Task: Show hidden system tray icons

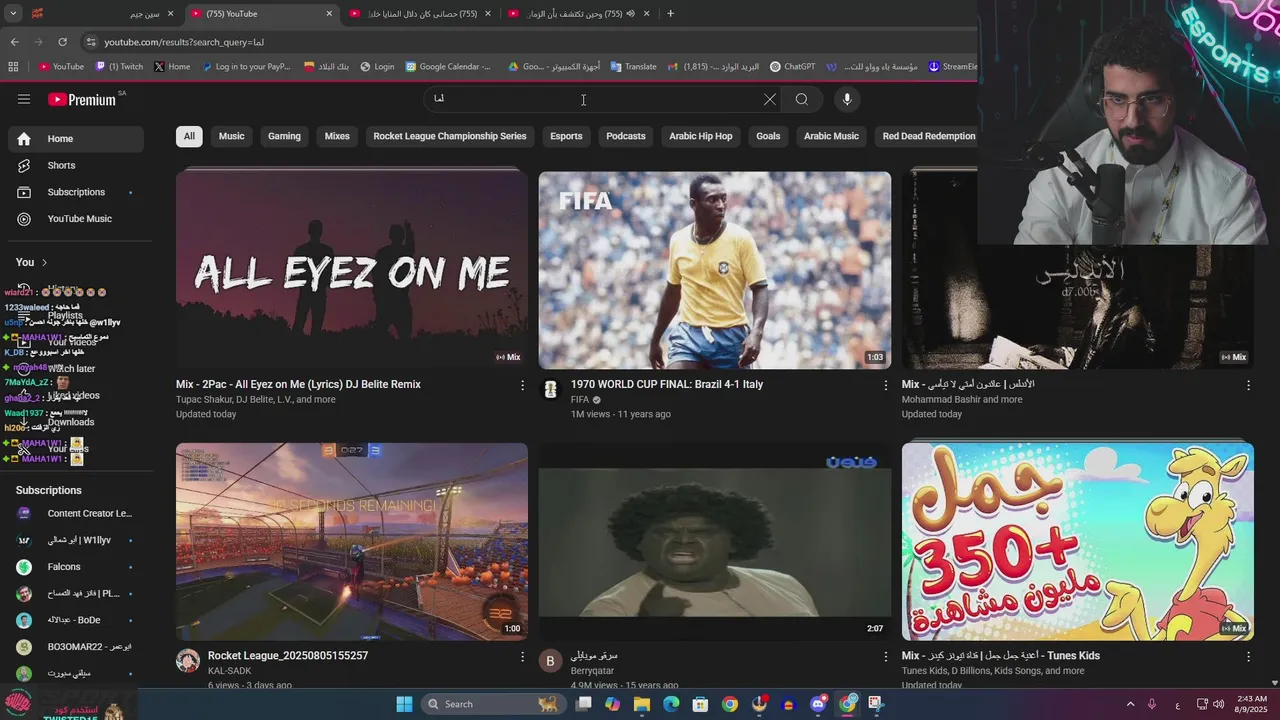Action: click(x=1130, y=704)
